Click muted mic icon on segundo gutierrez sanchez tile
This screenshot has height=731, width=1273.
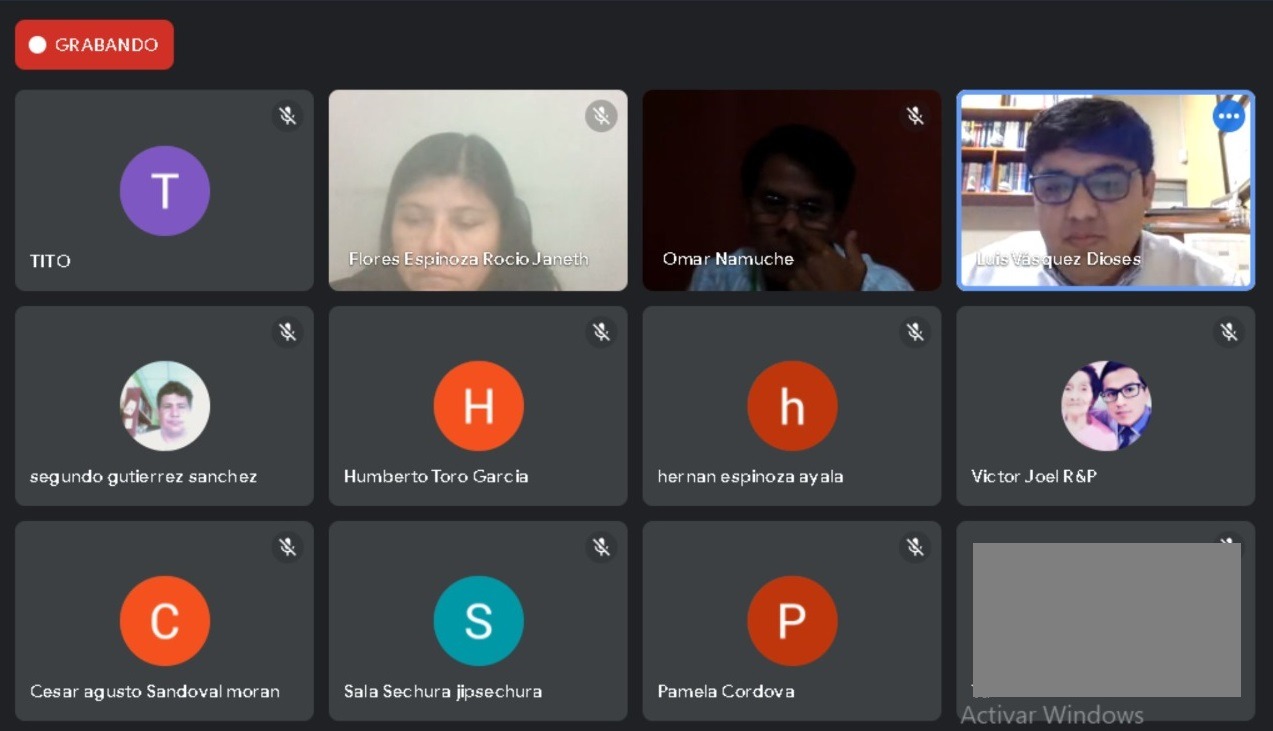pos(288,332)
